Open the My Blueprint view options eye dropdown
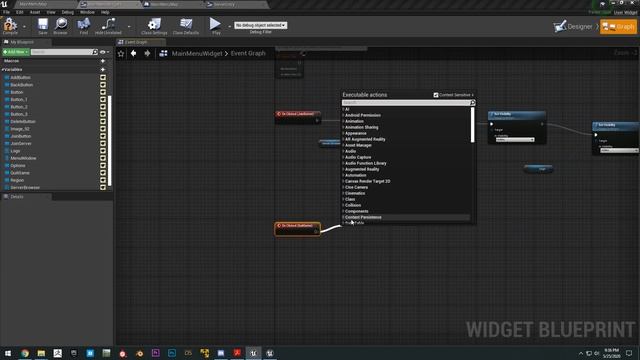Image resolution: width=640 pixels, height=360 pixels. (x=104, y=52)
